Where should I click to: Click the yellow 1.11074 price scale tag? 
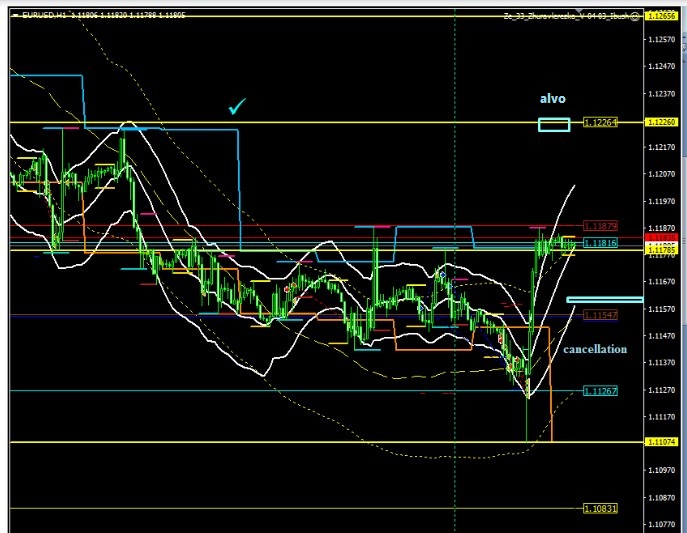tap(661, 442)
